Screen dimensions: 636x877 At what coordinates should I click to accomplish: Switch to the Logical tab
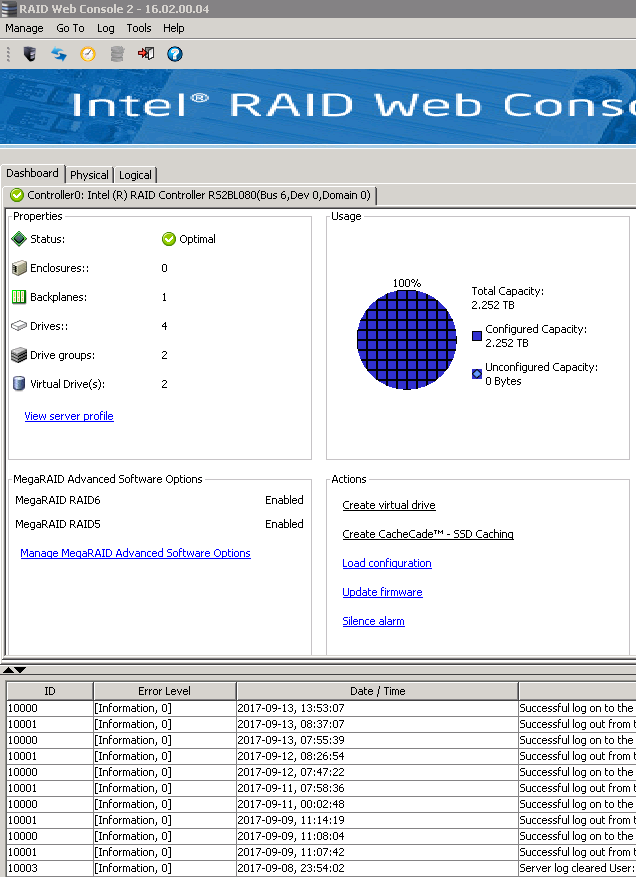(x=135, y=175)
